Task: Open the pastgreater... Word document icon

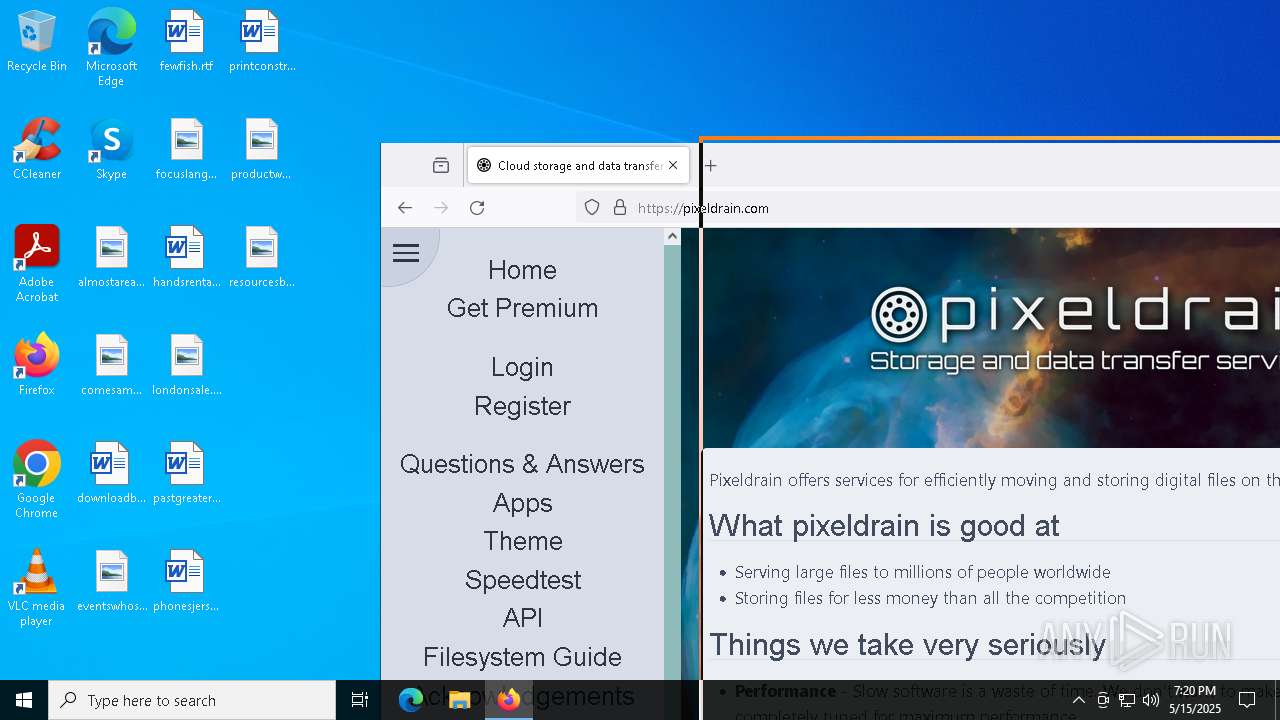Action: click(x=186, y=474)
